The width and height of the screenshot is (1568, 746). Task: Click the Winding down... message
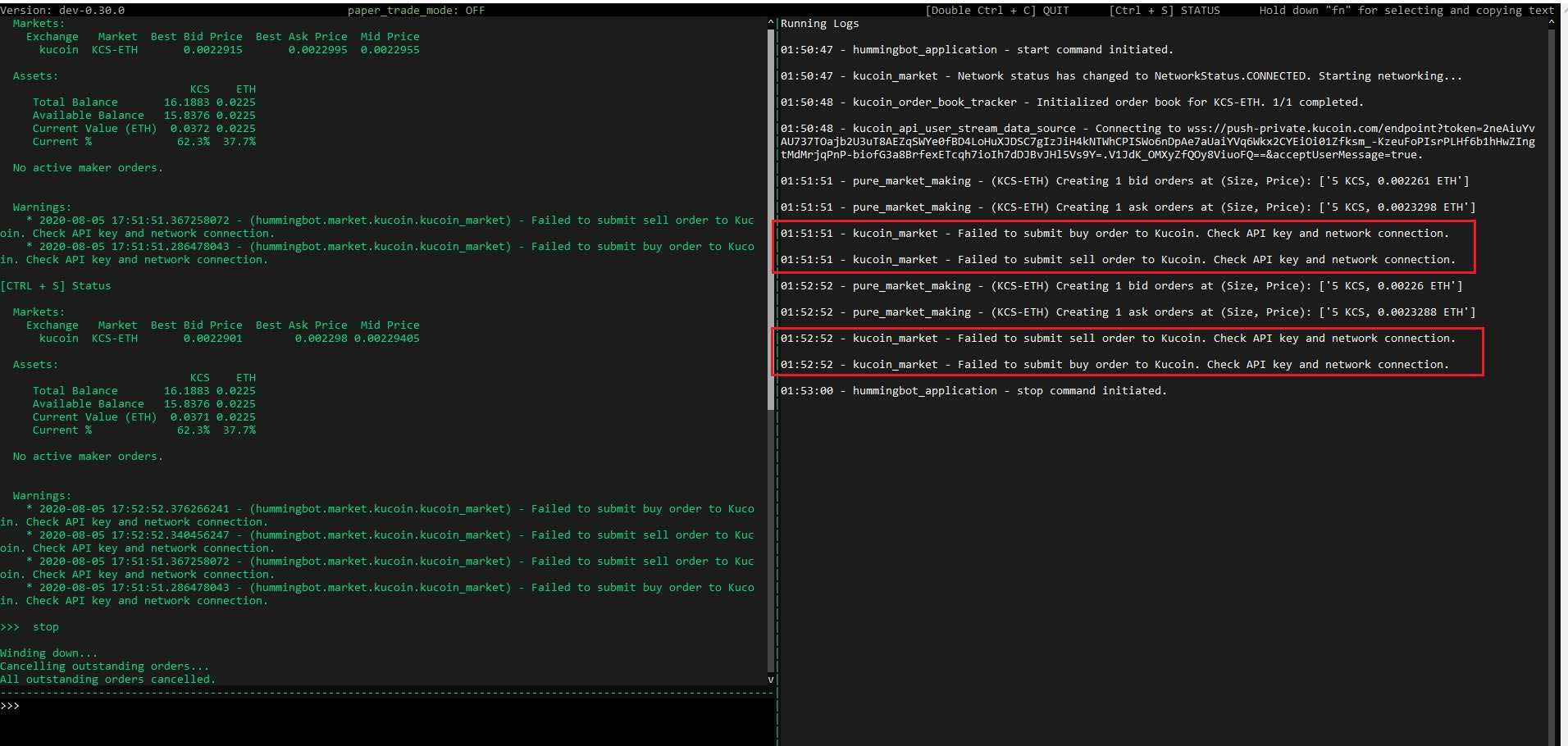coord(48,653)
